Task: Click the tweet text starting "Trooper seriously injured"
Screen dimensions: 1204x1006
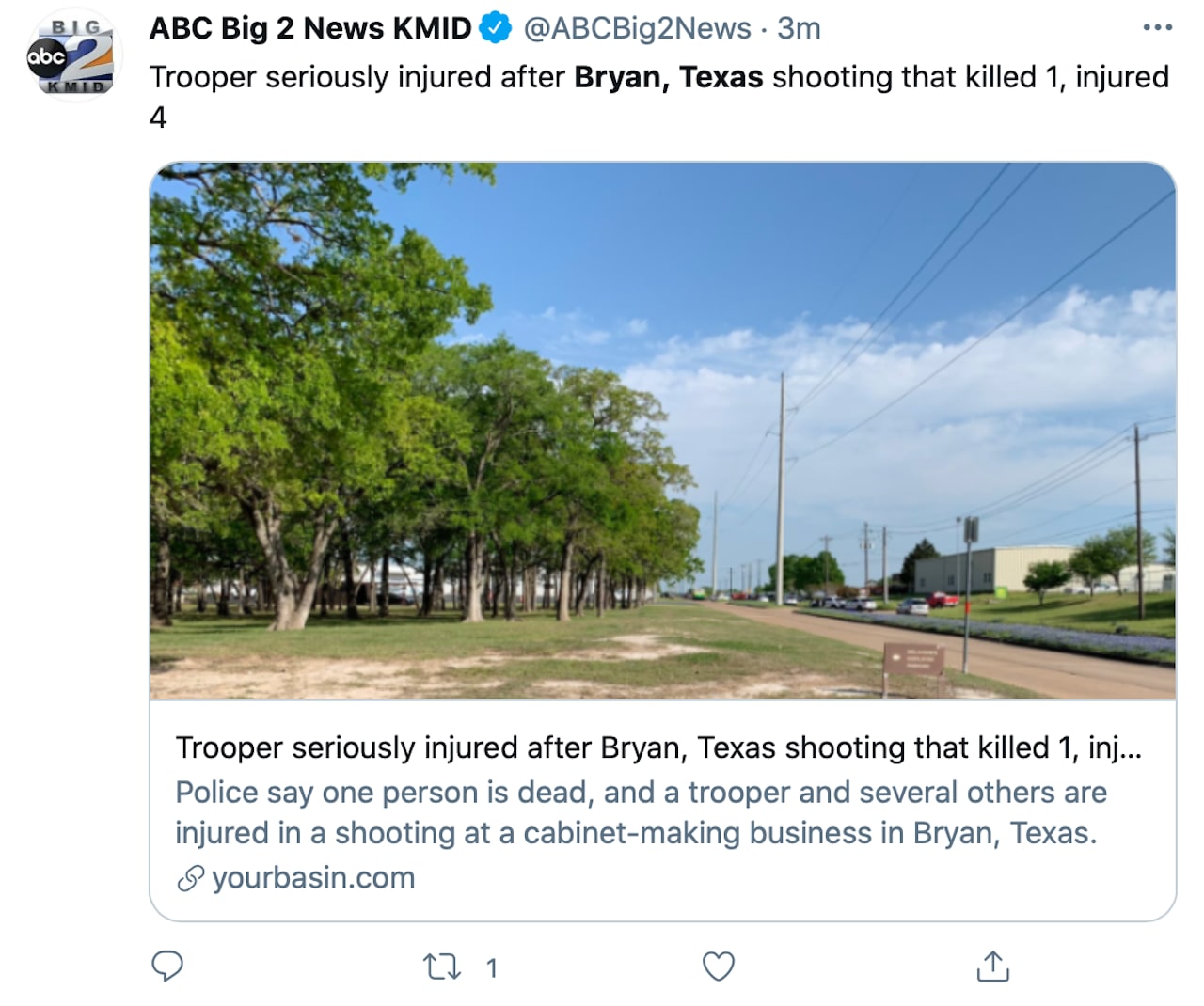Action: point(357,77)
